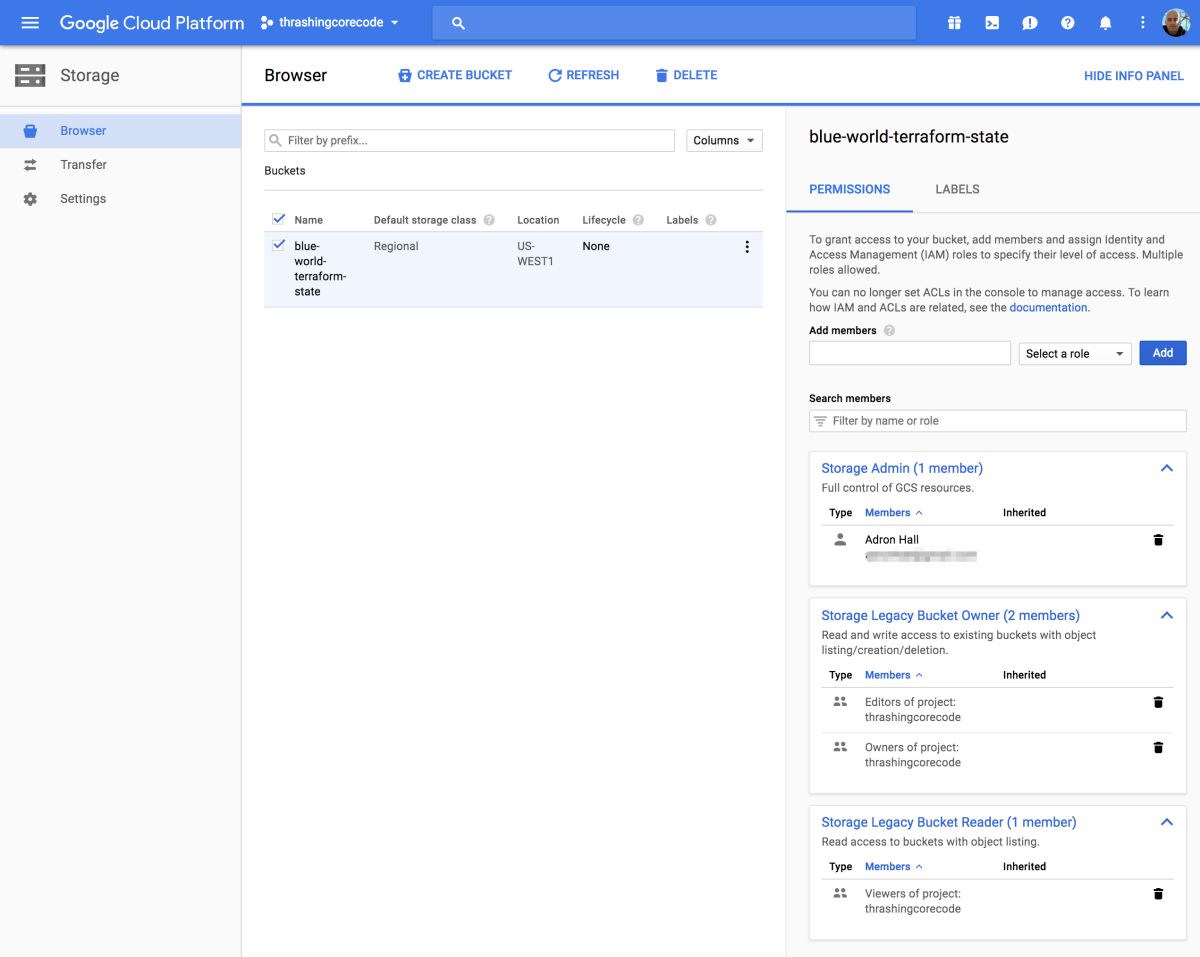1200x957 pixels.
Task: Click the Filter by name or role field
Action: coord(997,421)
